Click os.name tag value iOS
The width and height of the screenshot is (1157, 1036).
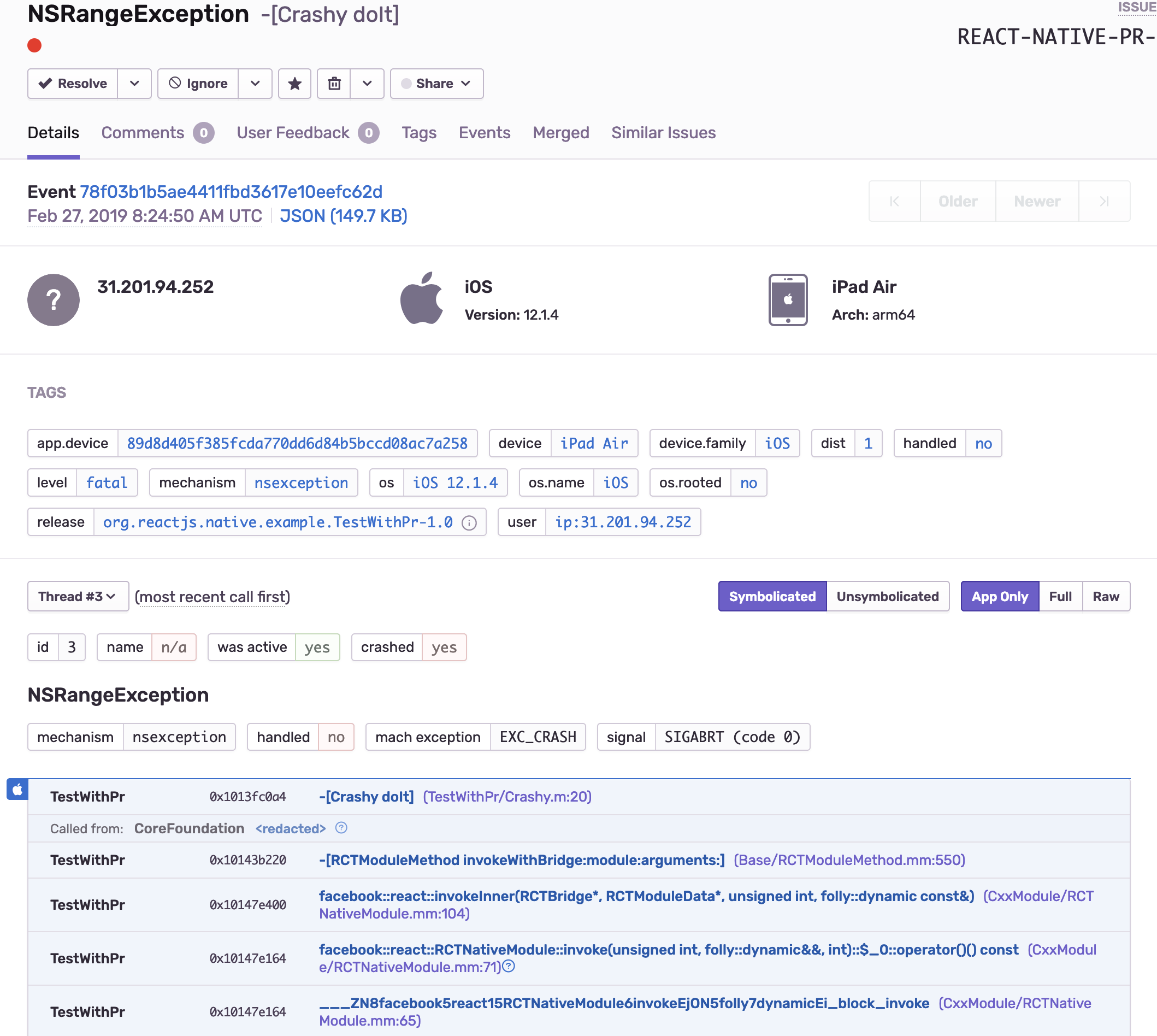point(615,482)
